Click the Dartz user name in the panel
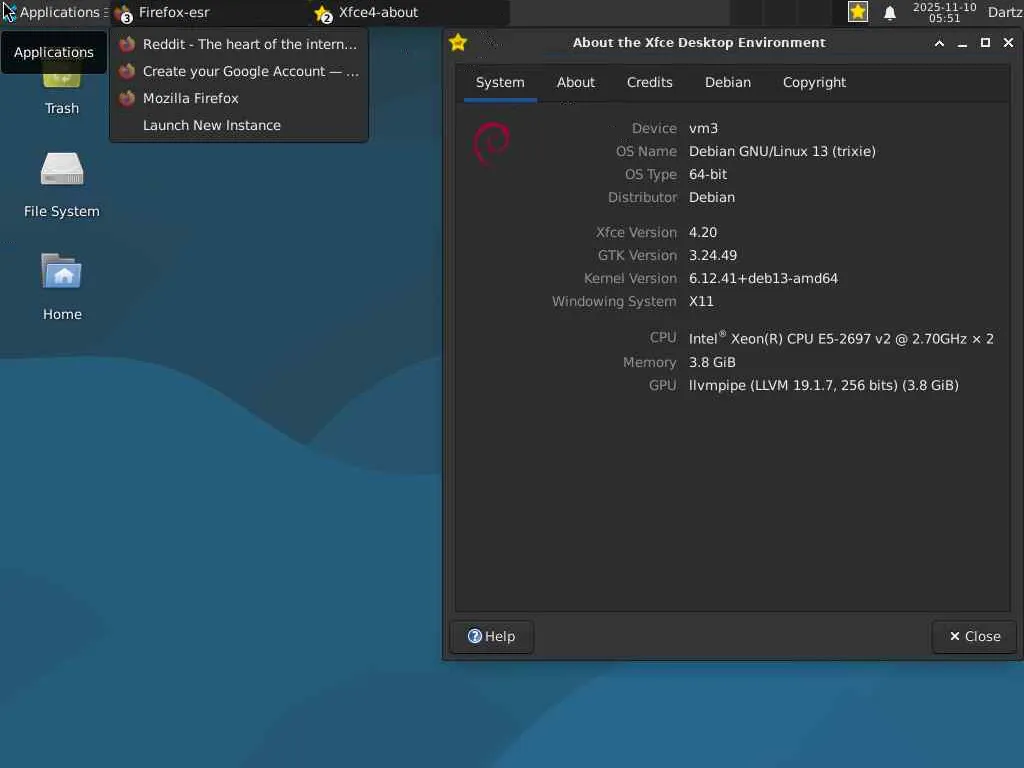 click(1004, 12)
